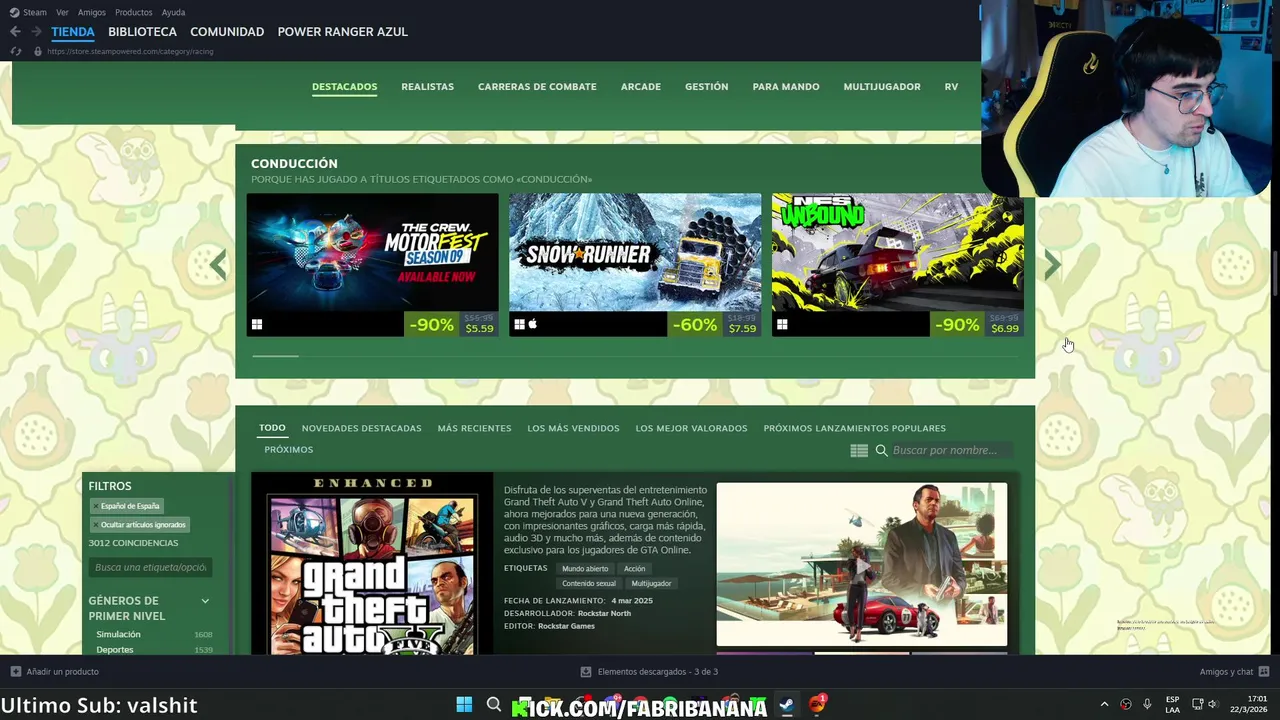Click the plus icon beside Añadir un producto
The height and width of the screenshot is (720, 1280).
pos(16,672)
